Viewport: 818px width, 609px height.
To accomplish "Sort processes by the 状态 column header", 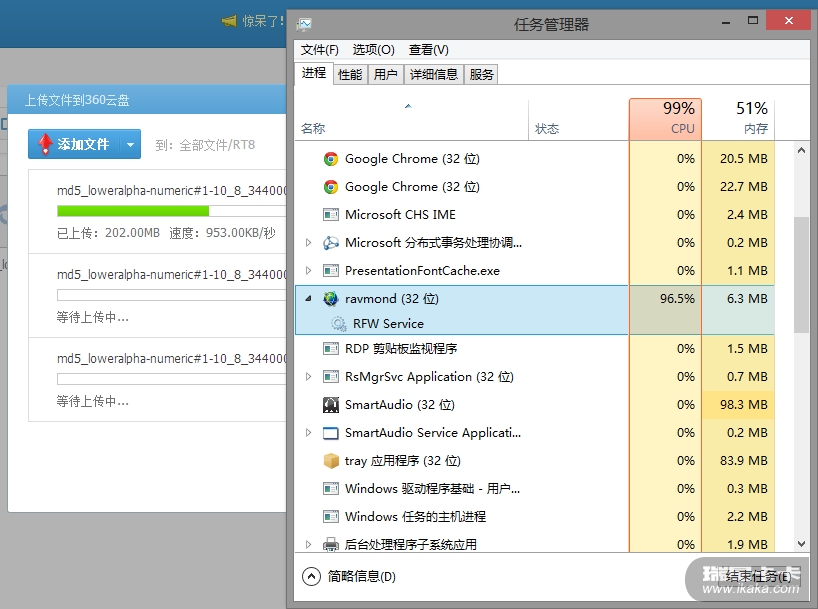I will (x=579, y=119).
